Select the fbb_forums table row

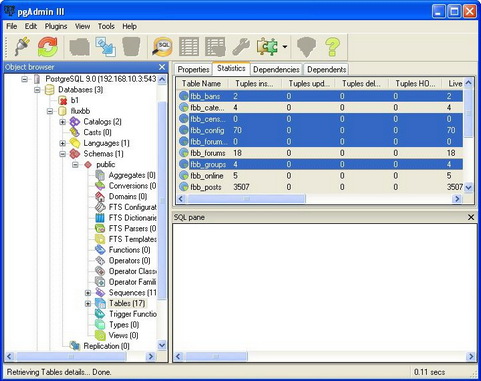coord(321,153)
